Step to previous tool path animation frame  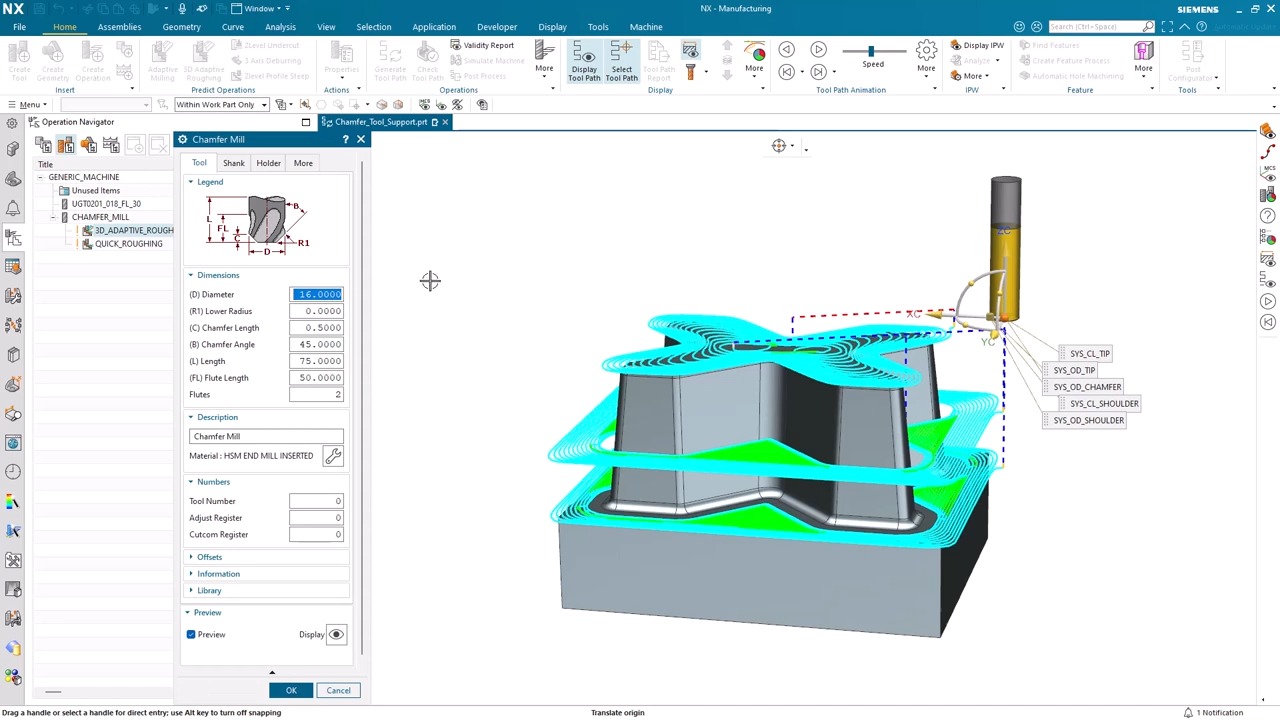(787, 72)
